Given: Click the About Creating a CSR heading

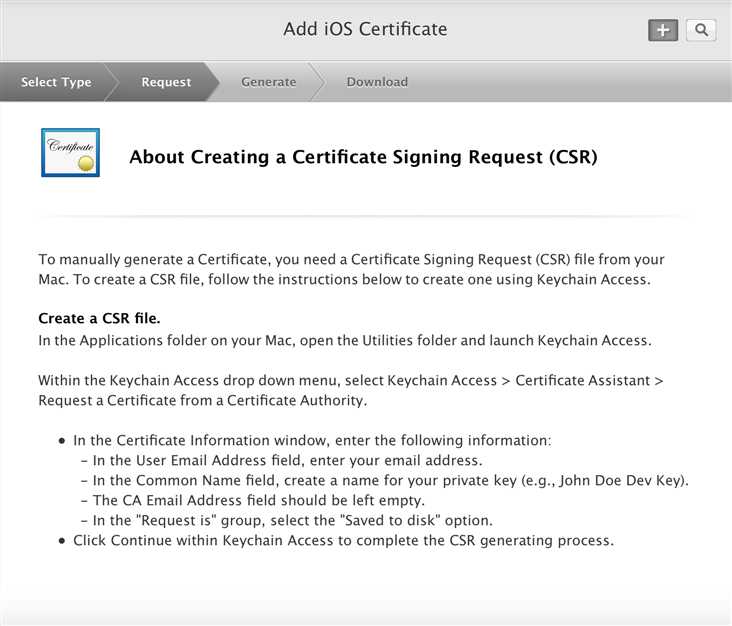Looking at the screenshot, I should pos(363,157).
